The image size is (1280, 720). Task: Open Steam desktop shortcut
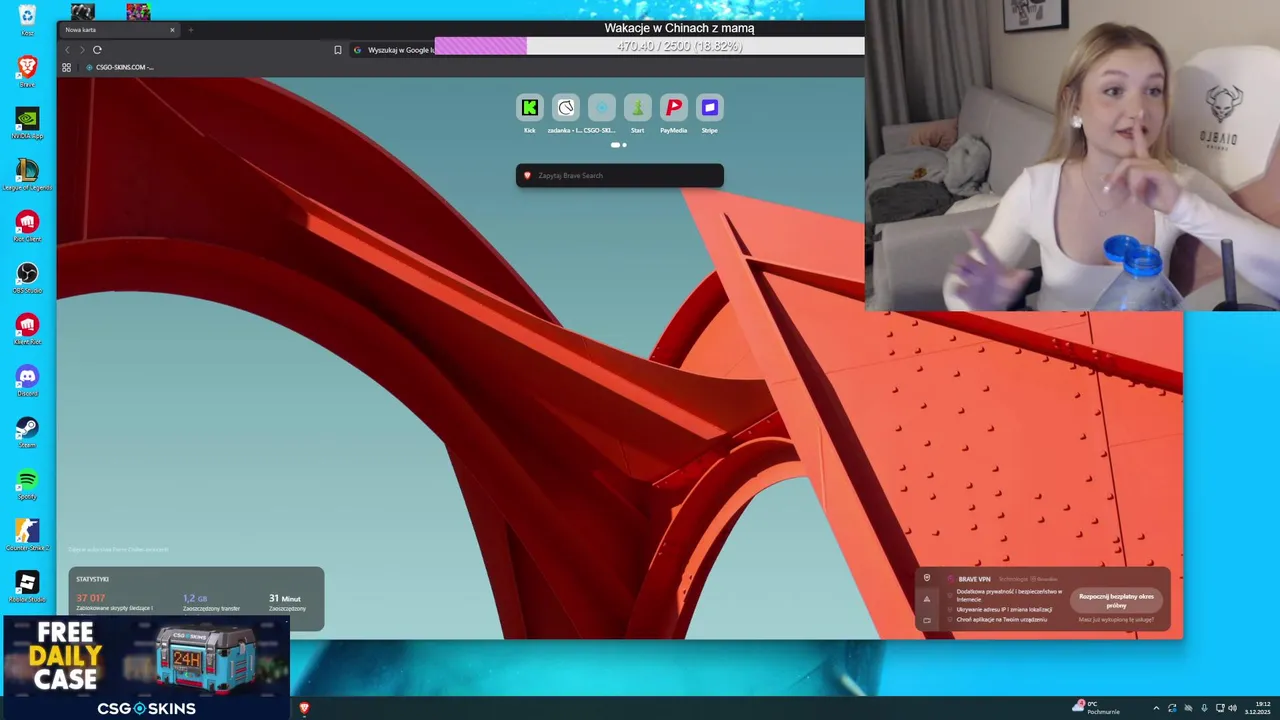[x=27, y=432]
